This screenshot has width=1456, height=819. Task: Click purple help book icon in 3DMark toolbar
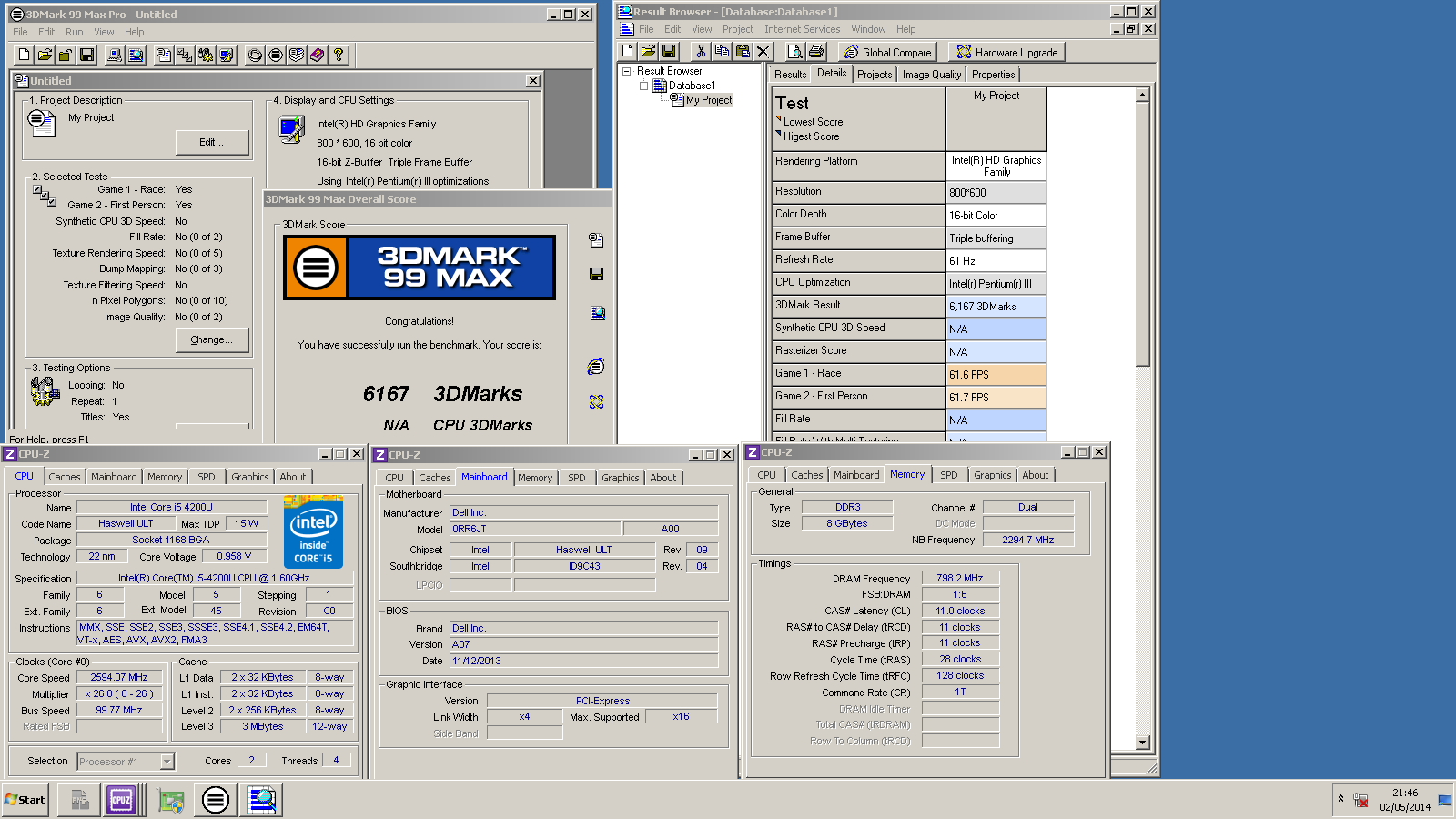[x=318, y=56]
